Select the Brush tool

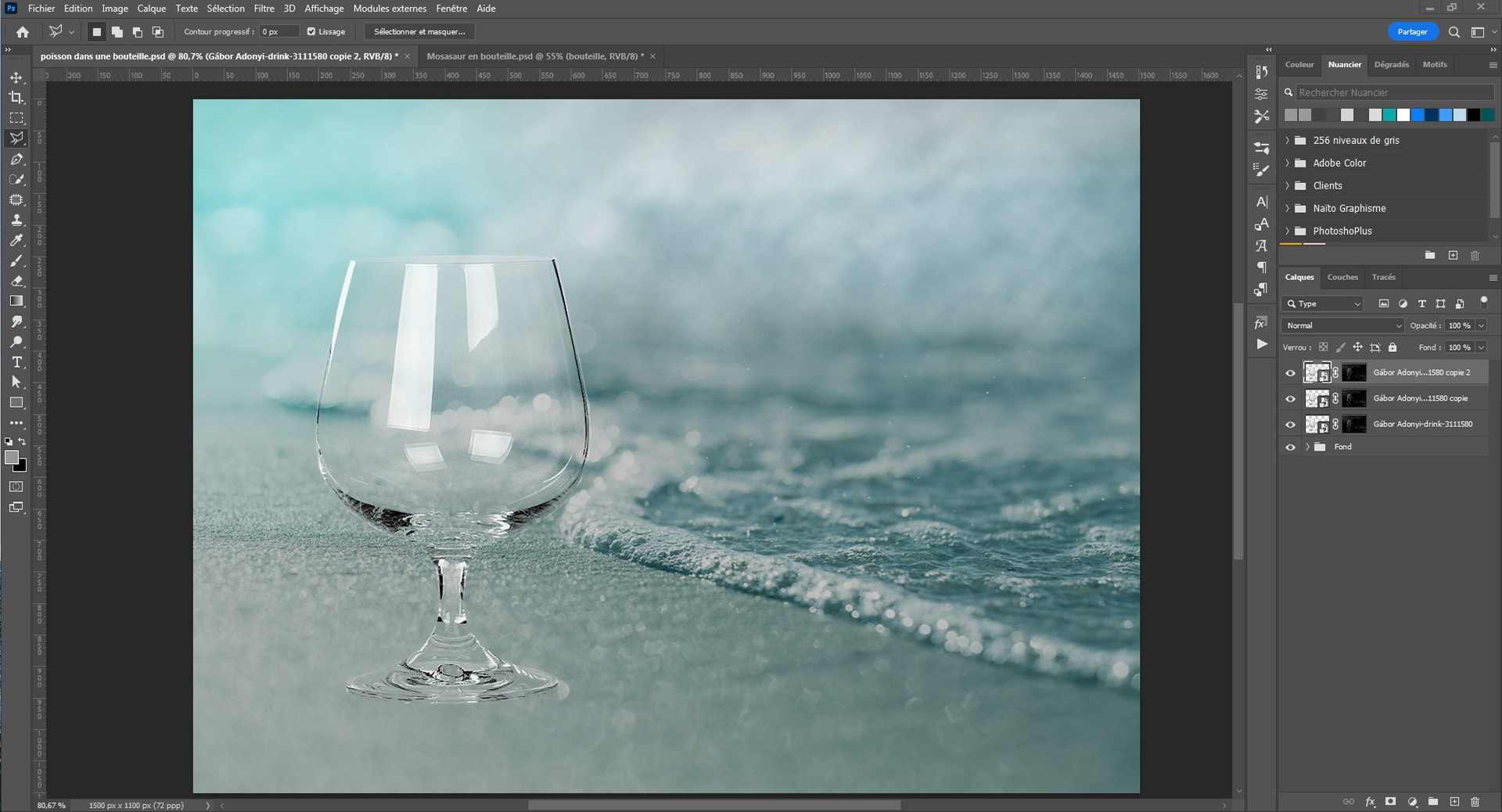tap(16, 260)
